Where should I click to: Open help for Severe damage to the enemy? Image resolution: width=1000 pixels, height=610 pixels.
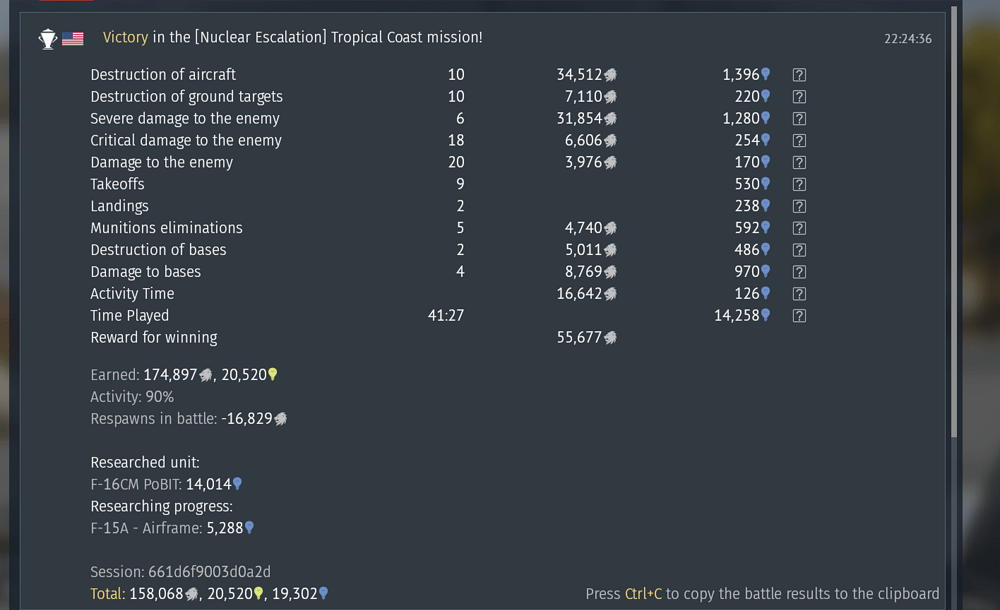pos(799,119)
